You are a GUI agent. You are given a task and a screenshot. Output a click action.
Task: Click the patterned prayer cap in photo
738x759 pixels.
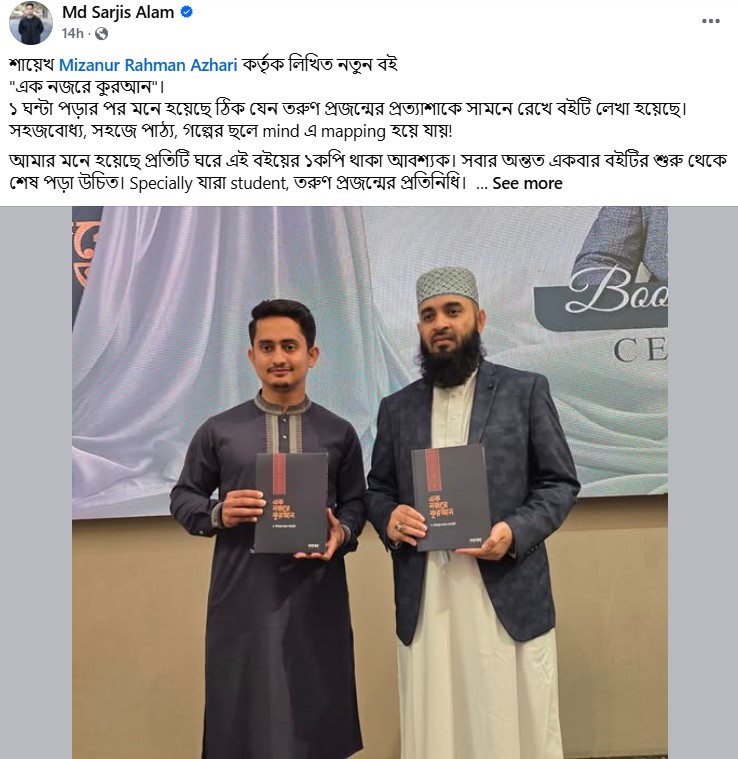(447, 284)
